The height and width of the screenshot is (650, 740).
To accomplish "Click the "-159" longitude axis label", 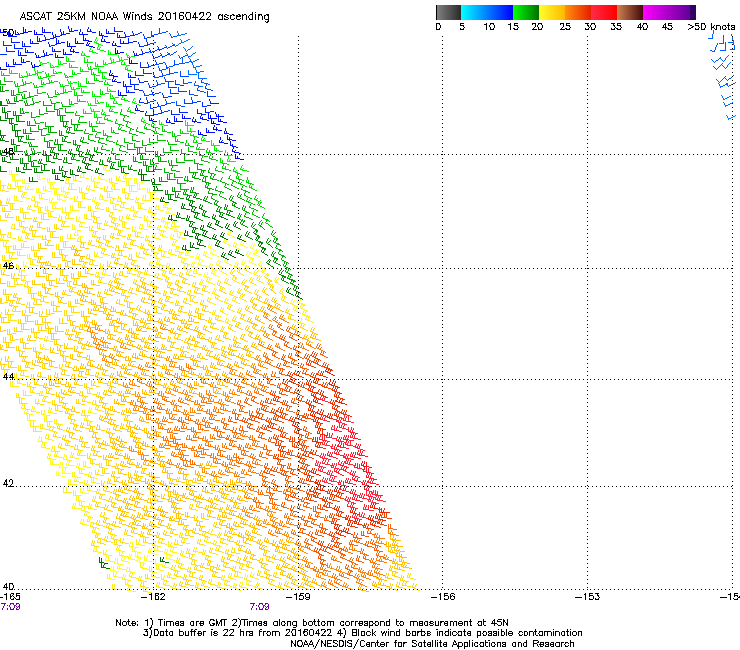I will (299, 596).
